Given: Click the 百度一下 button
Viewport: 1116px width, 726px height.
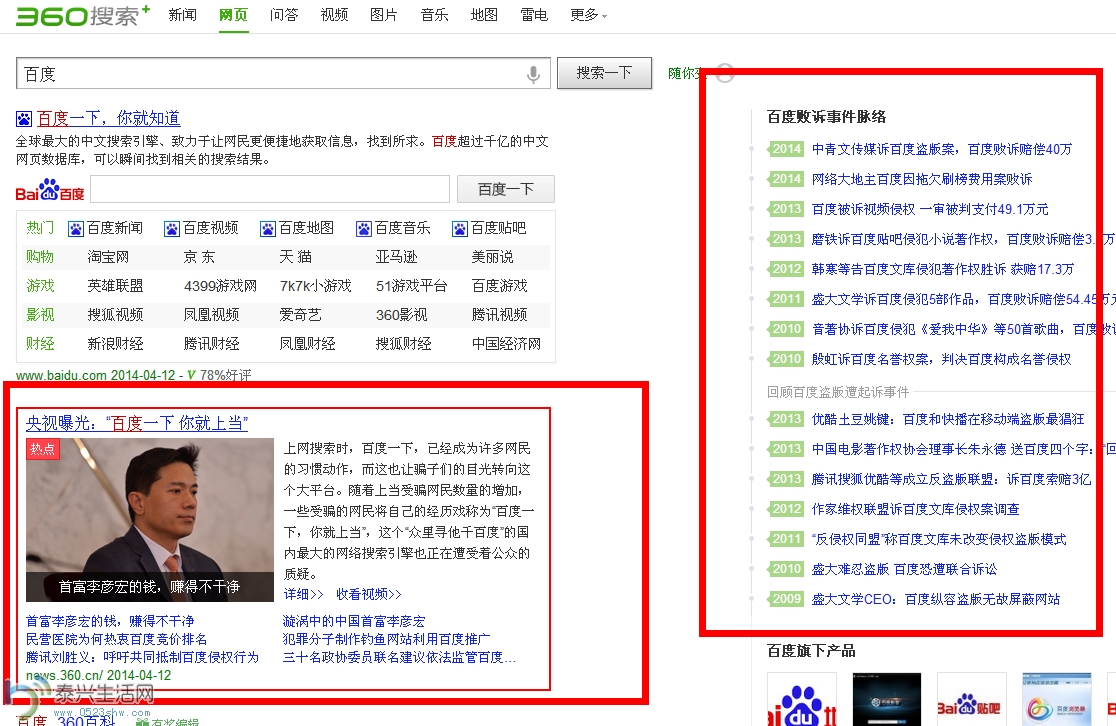Looking at the screenshot, I should coord(505,189).
